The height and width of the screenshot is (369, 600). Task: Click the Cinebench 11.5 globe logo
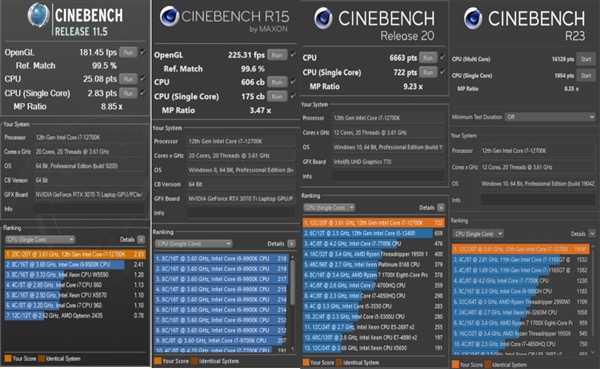click(38, 15)
